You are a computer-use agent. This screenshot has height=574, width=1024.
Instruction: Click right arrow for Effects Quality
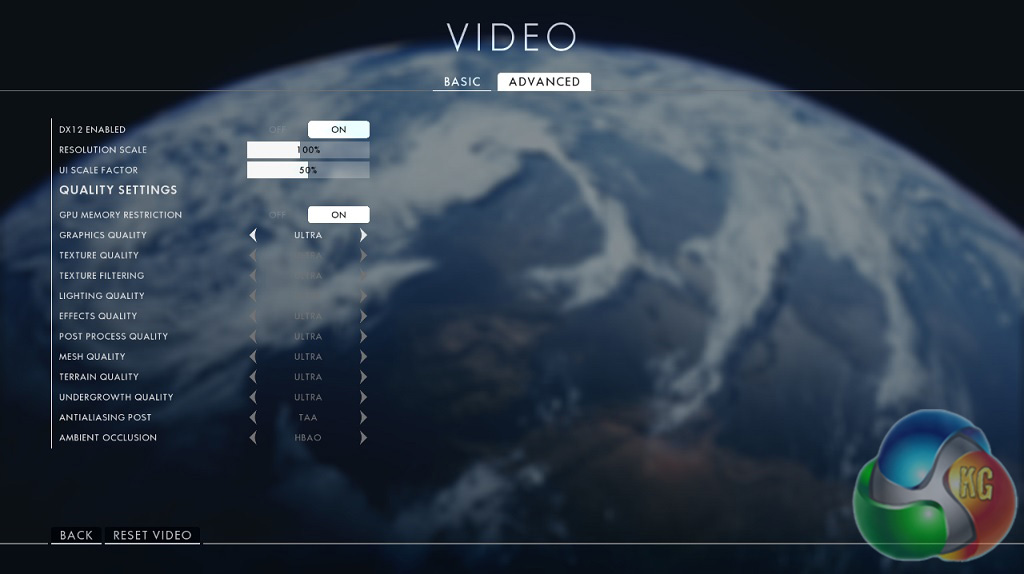point(364,316)
